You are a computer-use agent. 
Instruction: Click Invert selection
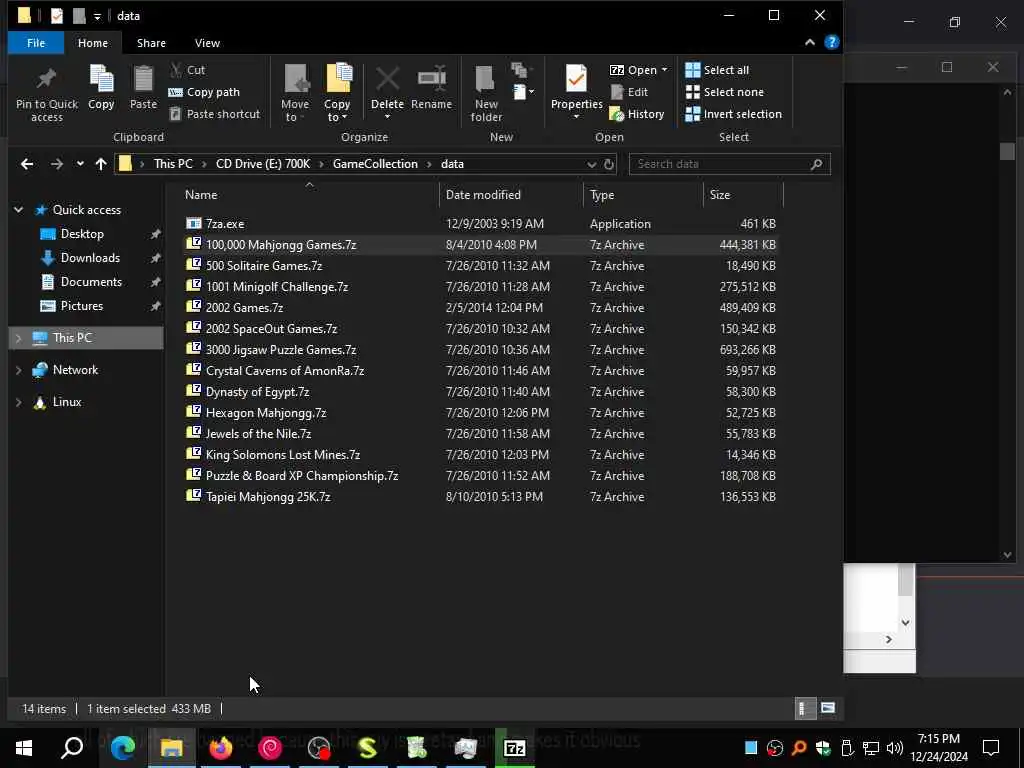pyautogui.click(x=733, y=114)
